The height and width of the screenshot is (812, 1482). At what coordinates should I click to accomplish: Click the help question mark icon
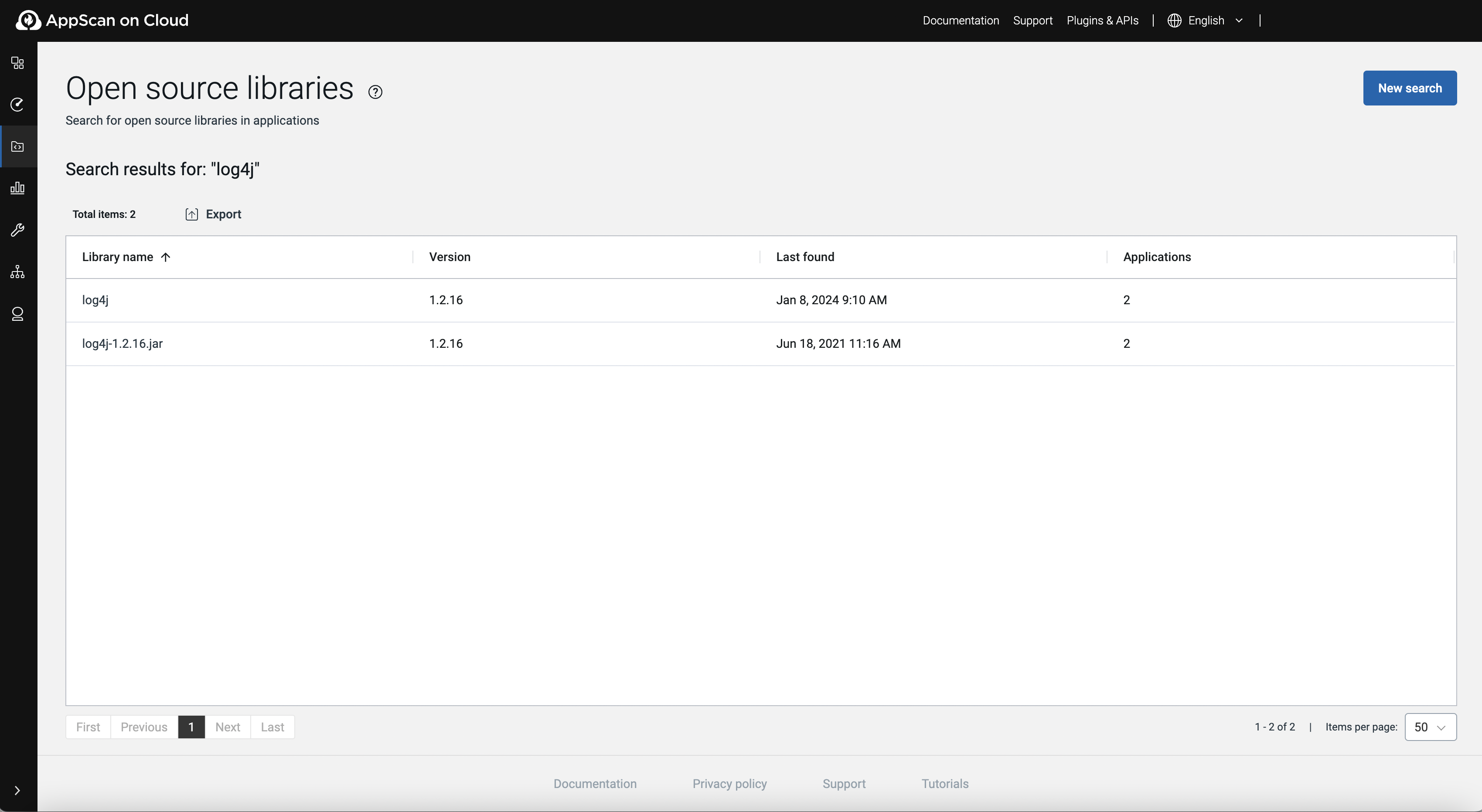tap(375, 92)
